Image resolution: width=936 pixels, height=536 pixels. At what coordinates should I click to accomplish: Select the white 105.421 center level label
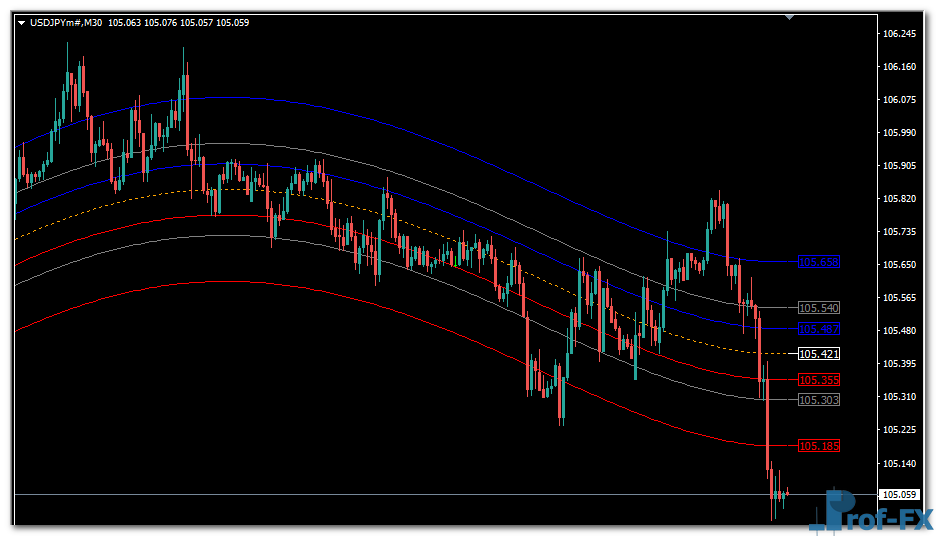point(818,354)
